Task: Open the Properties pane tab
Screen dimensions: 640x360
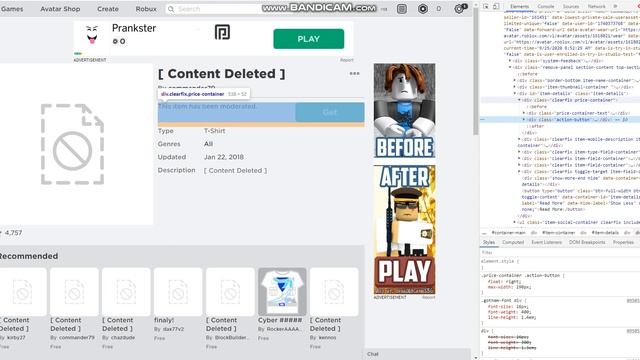Action: click(x=623, y=242)
